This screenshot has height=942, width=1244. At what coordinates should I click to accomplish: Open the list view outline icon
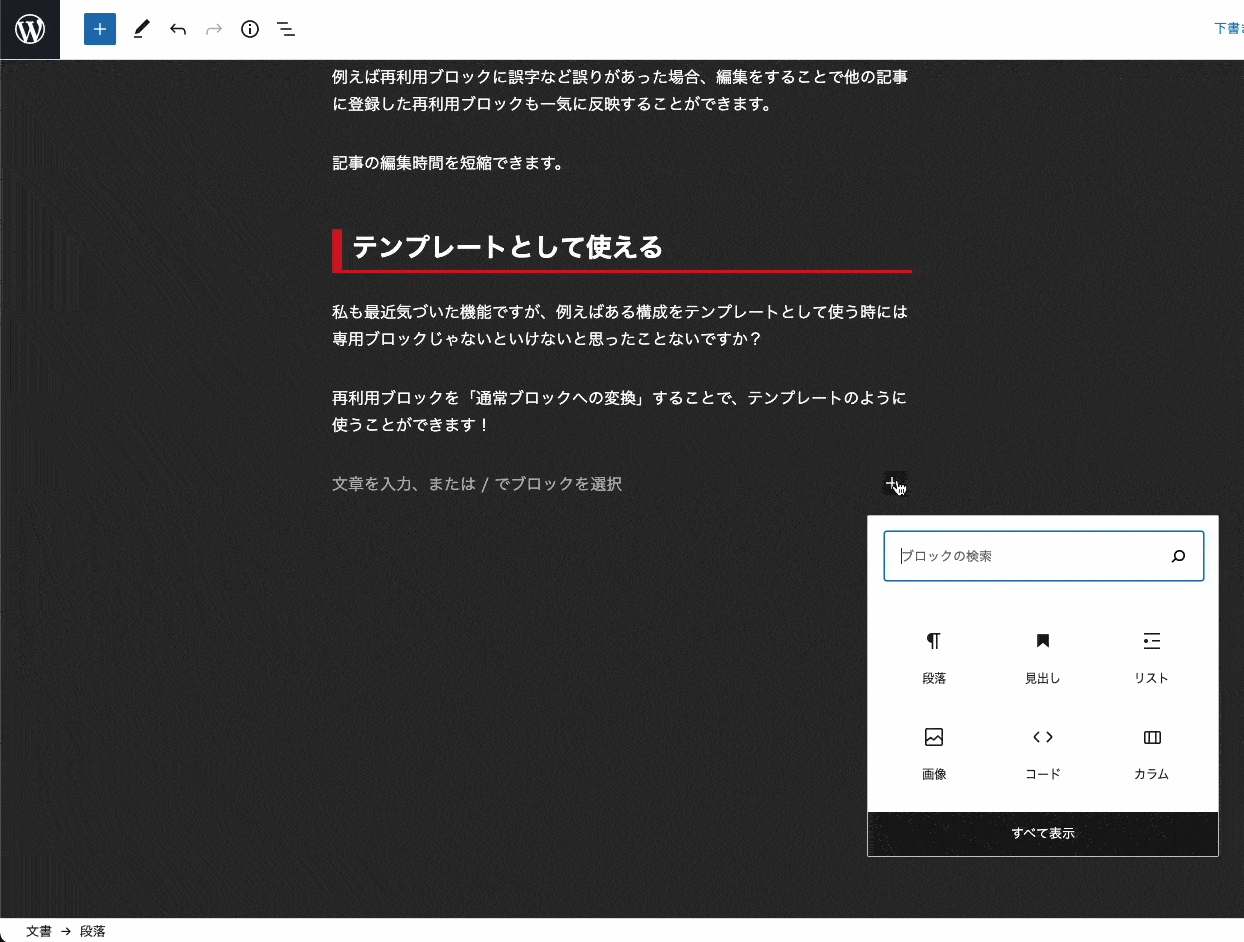[x=286, y=30]
